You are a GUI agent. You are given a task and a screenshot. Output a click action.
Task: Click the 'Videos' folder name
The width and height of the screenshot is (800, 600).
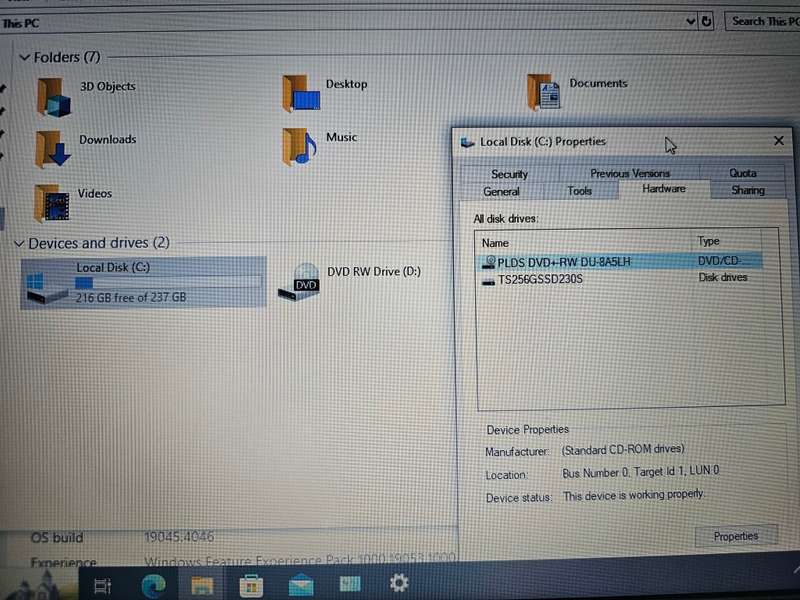[x=94, y=193]
